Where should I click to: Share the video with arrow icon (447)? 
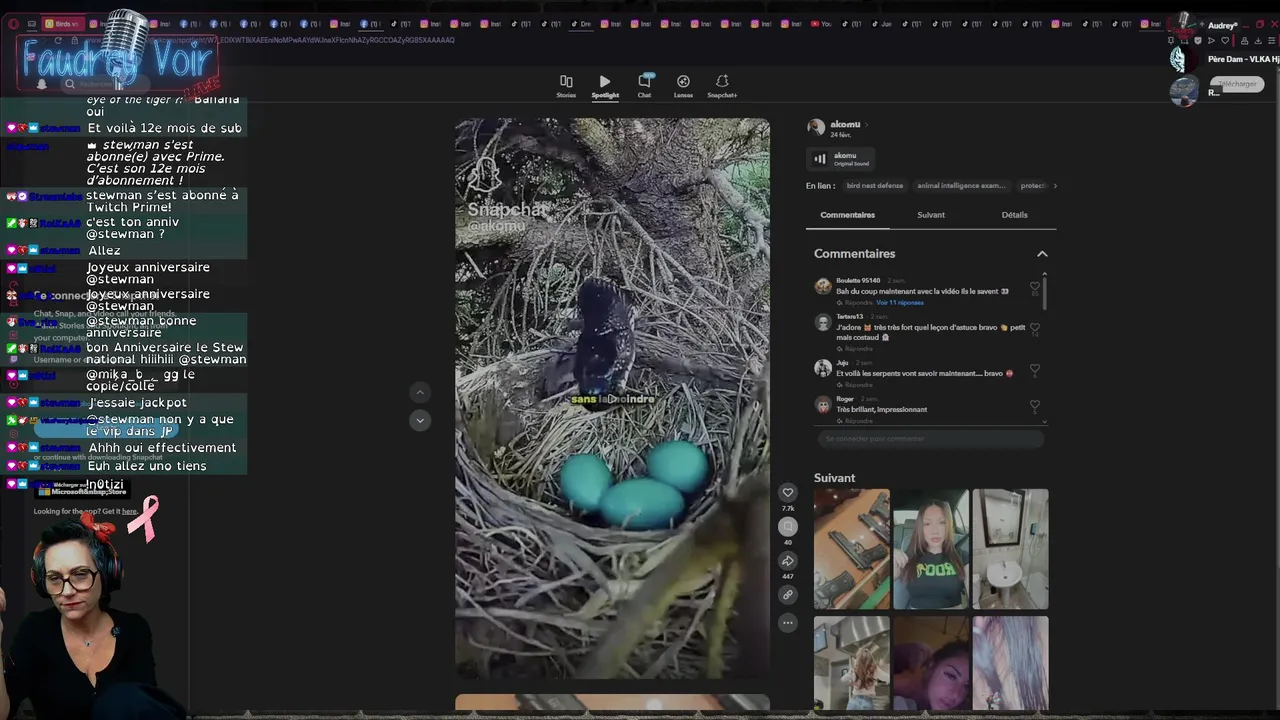click(x=788, y=561)
